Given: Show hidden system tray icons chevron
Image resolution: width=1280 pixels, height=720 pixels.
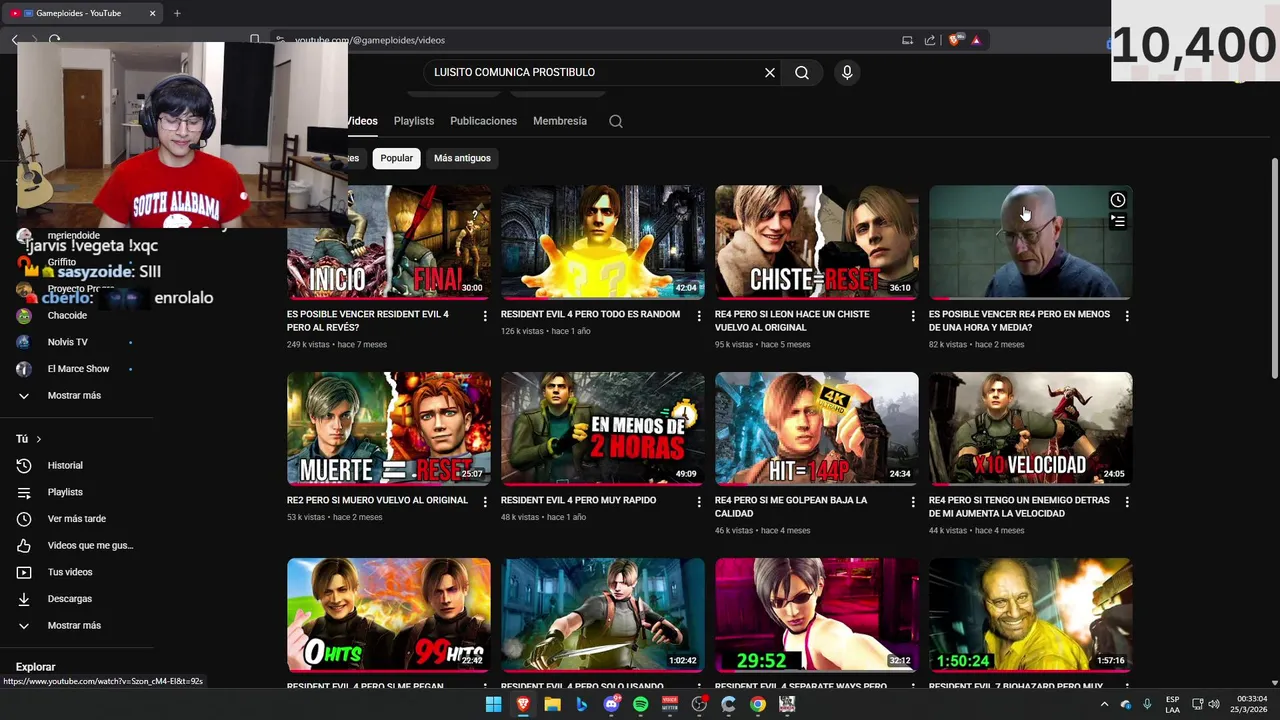Looking at the screenshot, I should (x=1104, y=704).
